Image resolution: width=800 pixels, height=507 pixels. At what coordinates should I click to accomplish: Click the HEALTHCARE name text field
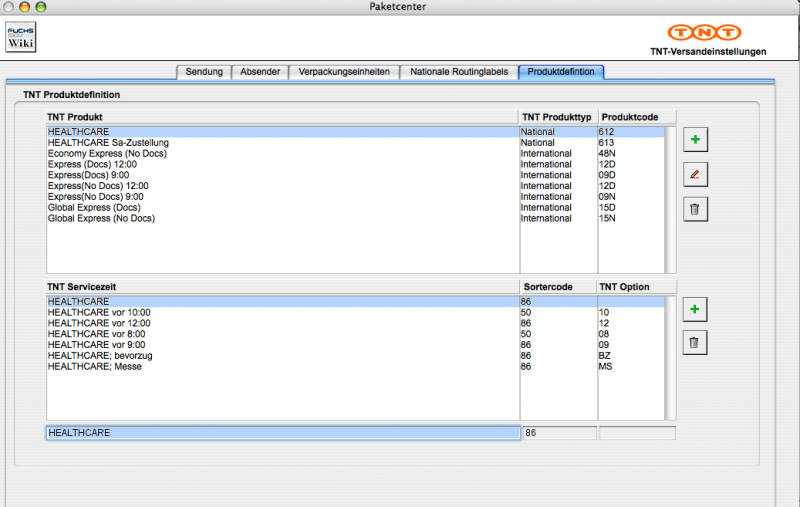coord(282,433)
